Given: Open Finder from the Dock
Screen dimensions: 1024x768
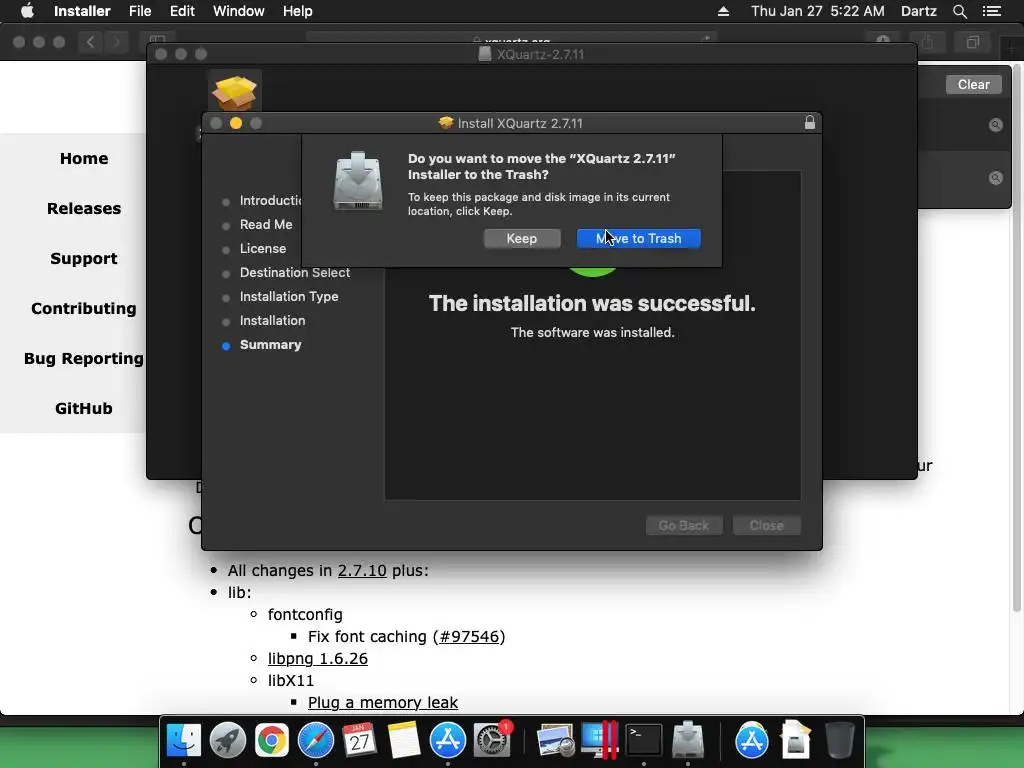Looking at the screenshot, I should (x=184, y=741).
